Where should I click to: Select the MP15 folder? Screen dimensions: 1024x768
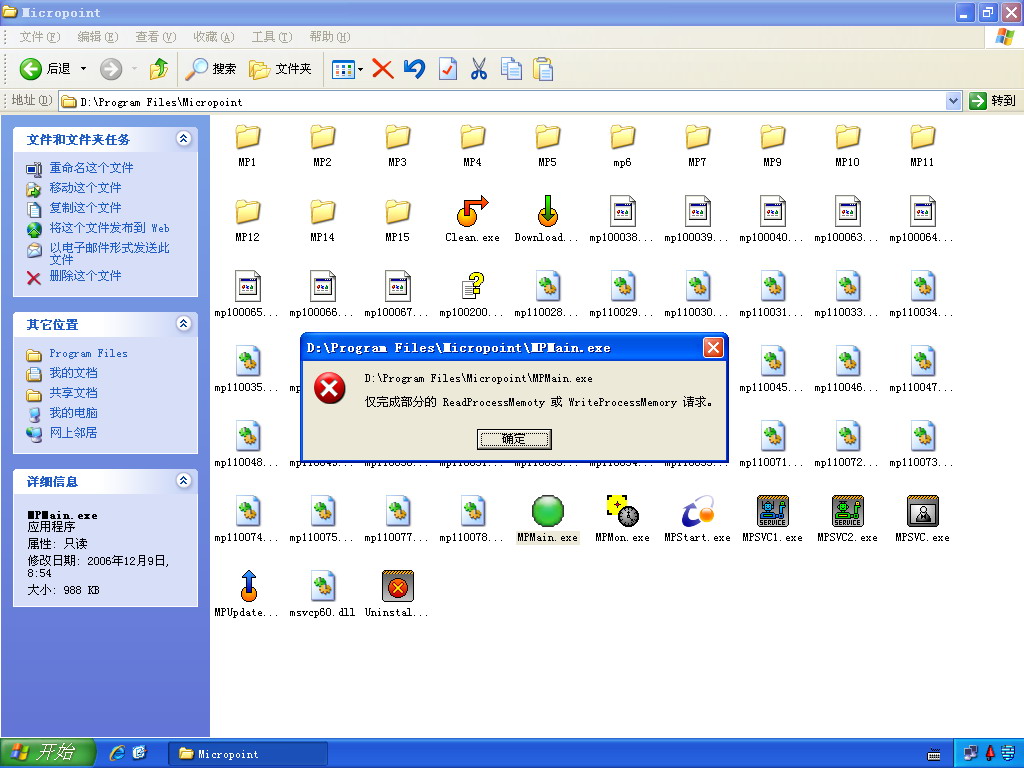coord(398,212)
